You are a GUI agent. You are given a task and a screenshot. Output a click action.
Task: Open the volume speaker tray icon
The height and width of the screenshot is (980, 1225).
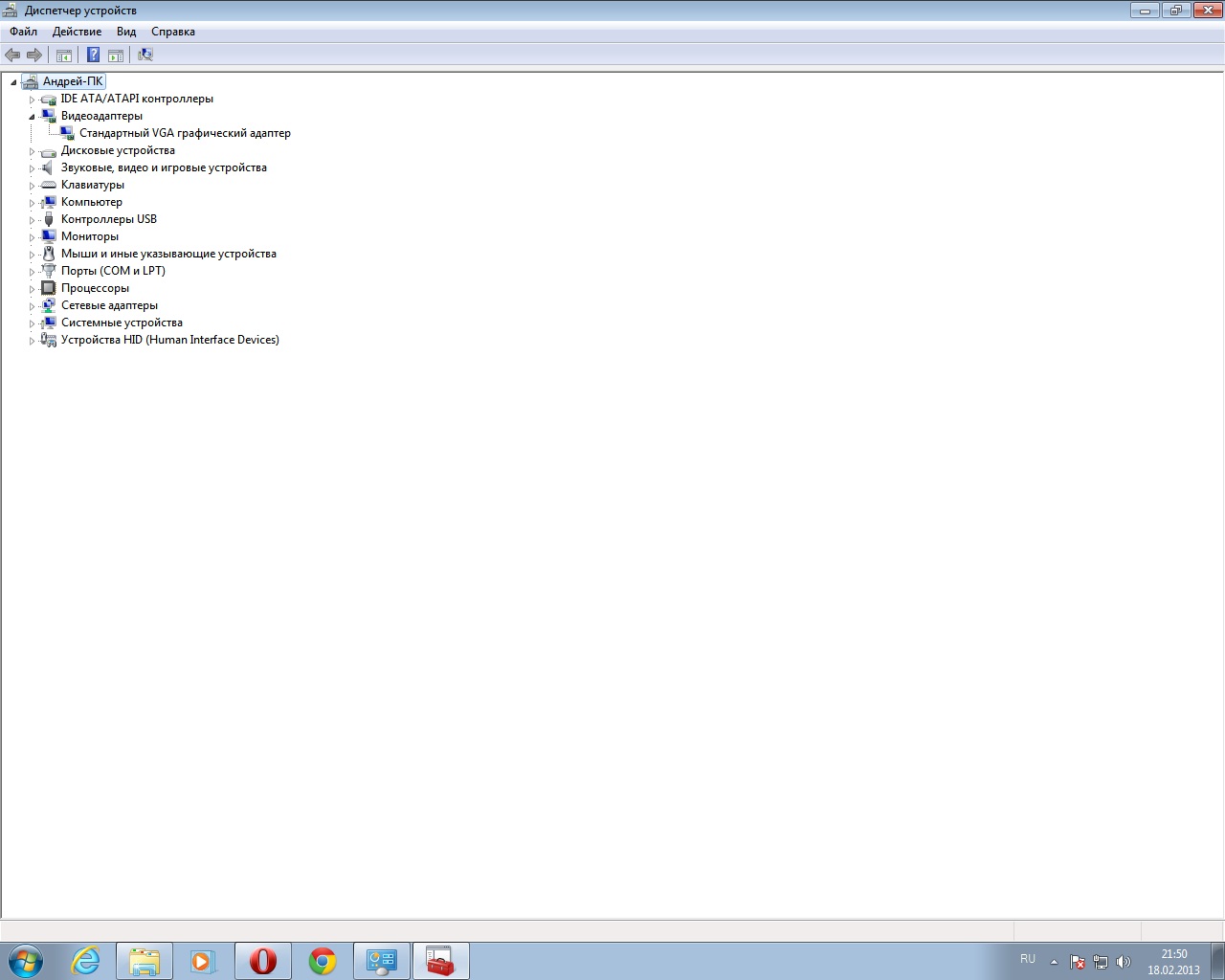coord(1124,962)
